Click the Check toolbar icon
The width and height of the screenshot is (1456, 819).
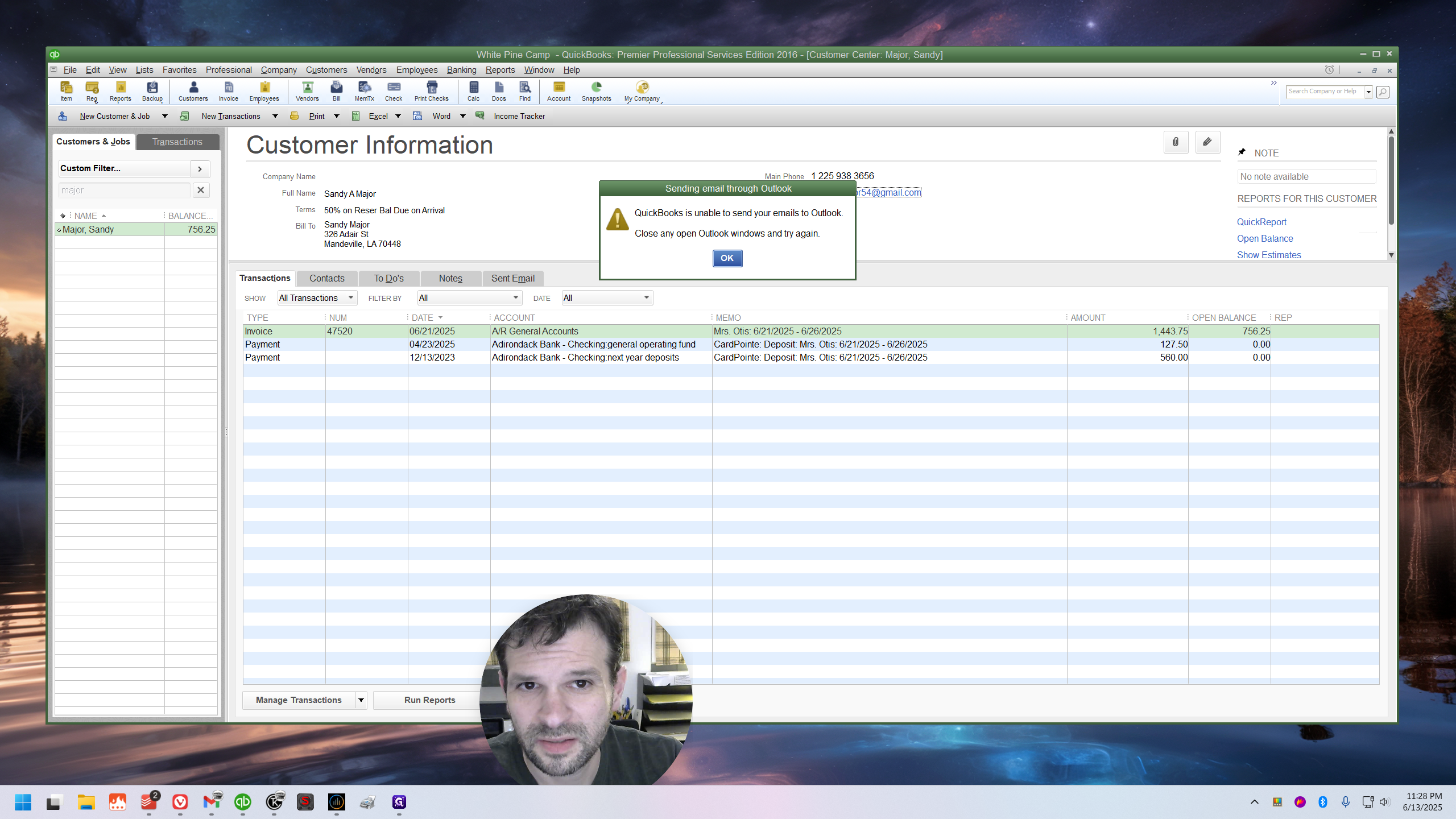coord(394,91)
